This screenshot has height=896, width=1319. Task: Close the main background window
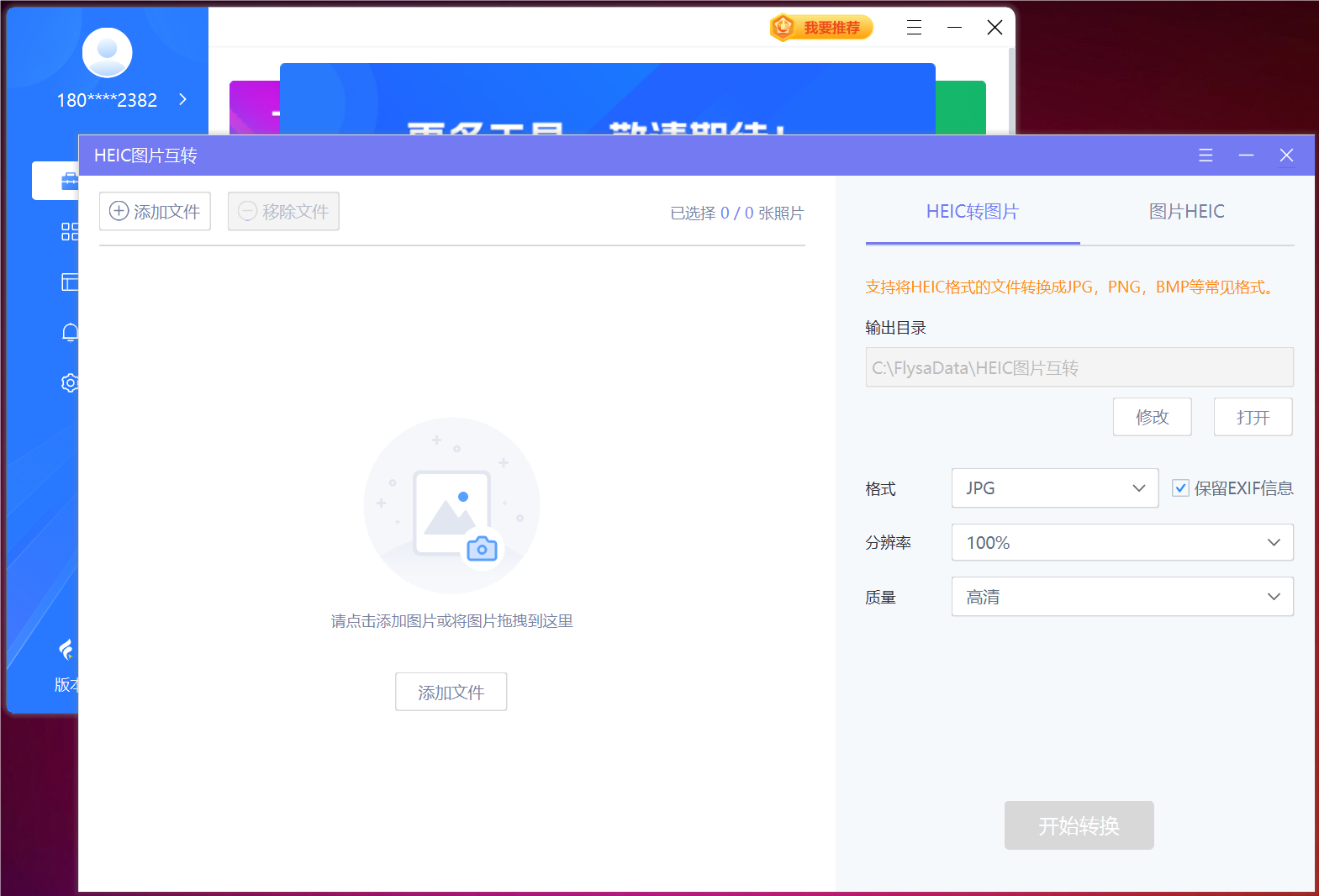pyautogui.click(x=995, y=28)
